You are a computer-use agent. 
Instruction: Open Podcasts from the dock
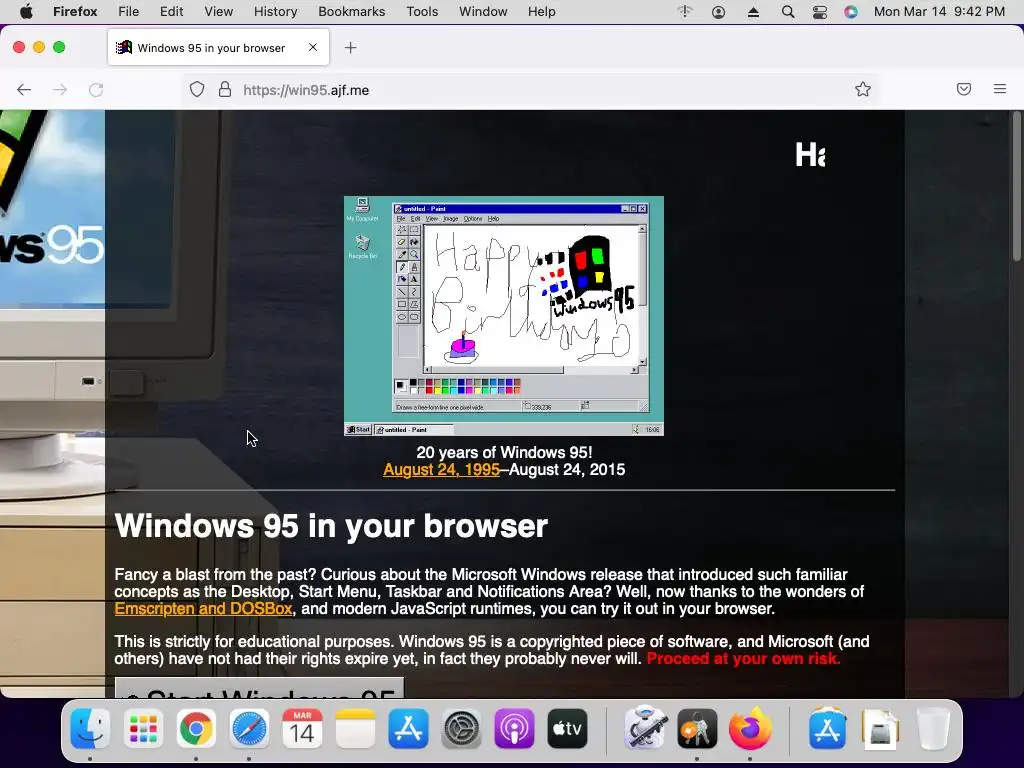point(514,728)
